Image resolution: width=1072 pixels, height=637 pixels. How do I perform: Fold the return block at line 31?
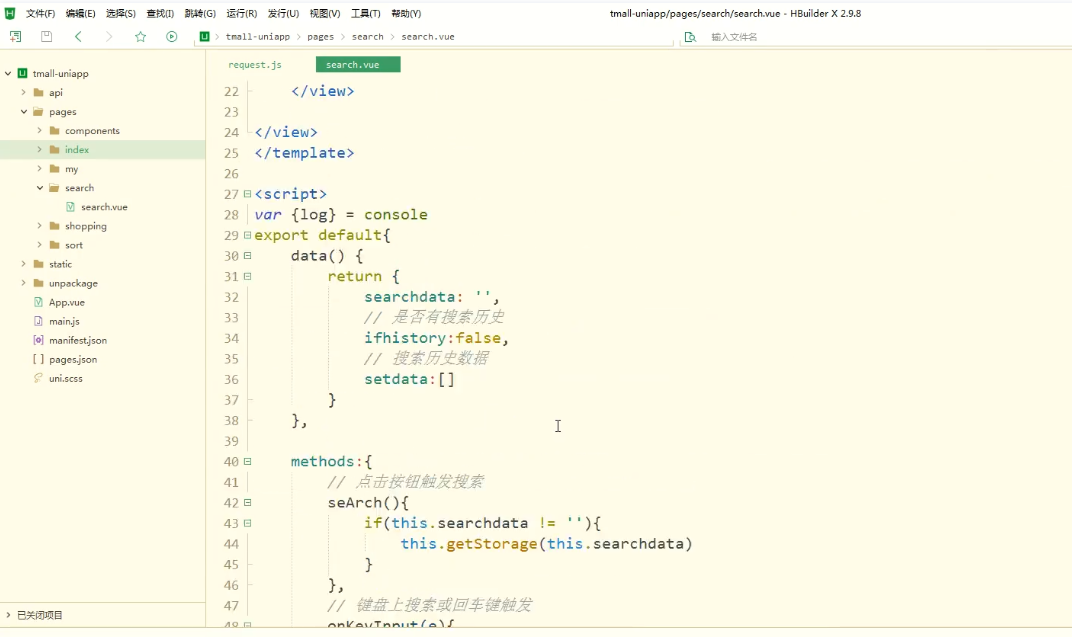coord(247,276)
